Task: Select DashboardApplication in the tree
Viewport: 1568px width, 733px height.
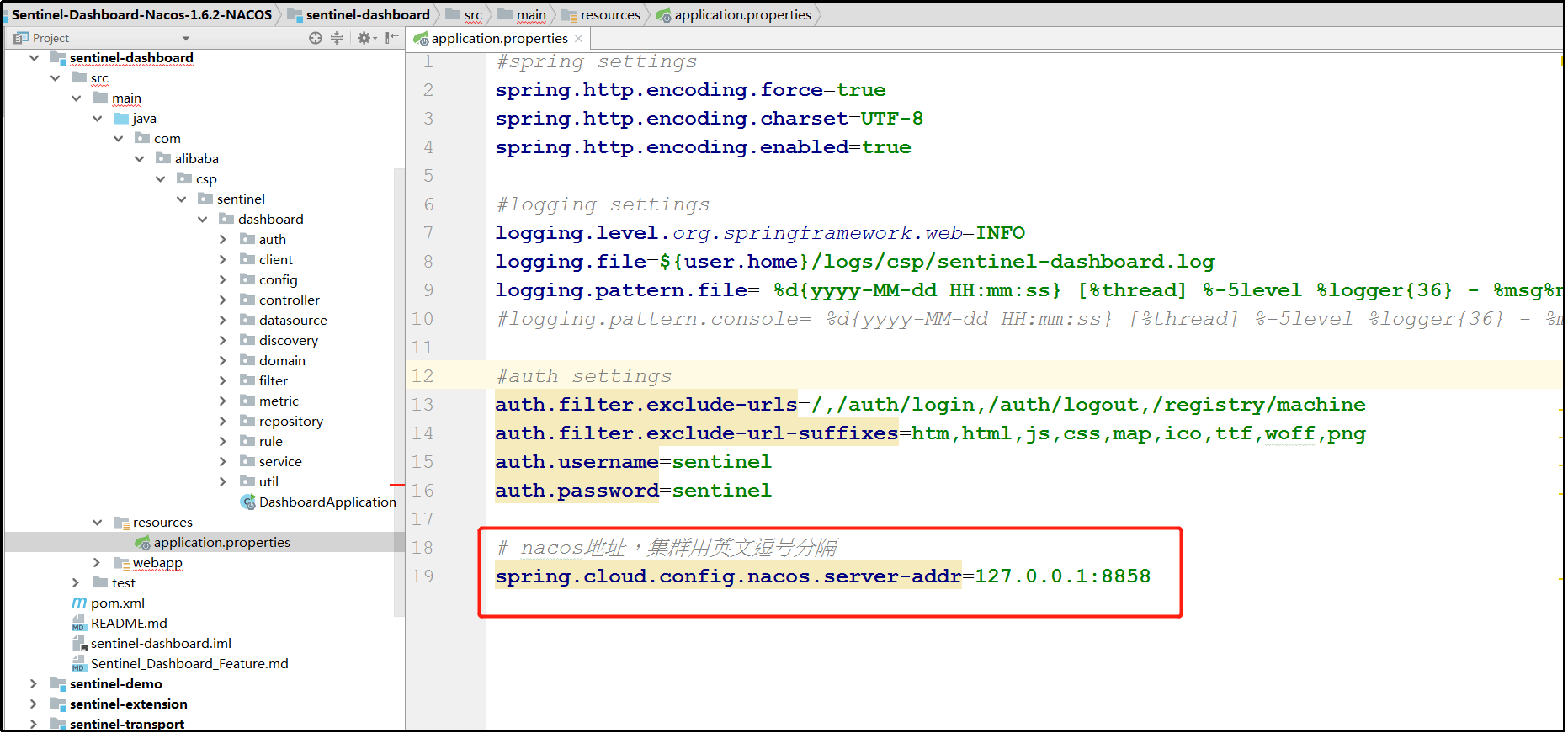Action: [x=327, y=502]
